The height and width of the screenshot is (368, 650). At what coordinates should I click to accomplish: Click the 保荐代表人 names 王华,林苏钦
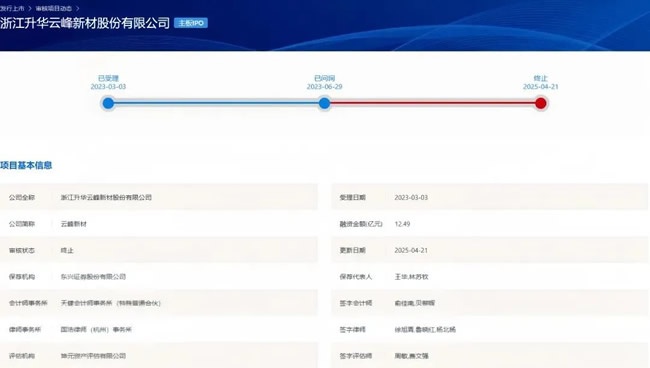pos(411,276)
